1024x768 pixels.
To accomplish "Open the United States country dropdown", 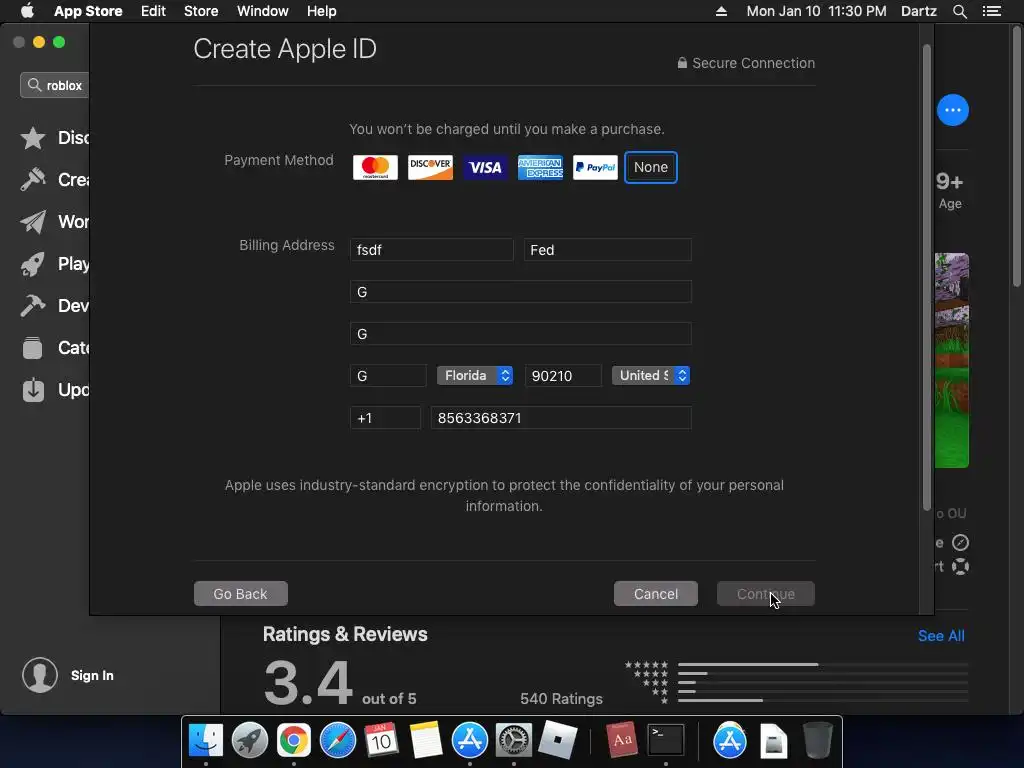I will pyautogui.click(x=650, y=376).
